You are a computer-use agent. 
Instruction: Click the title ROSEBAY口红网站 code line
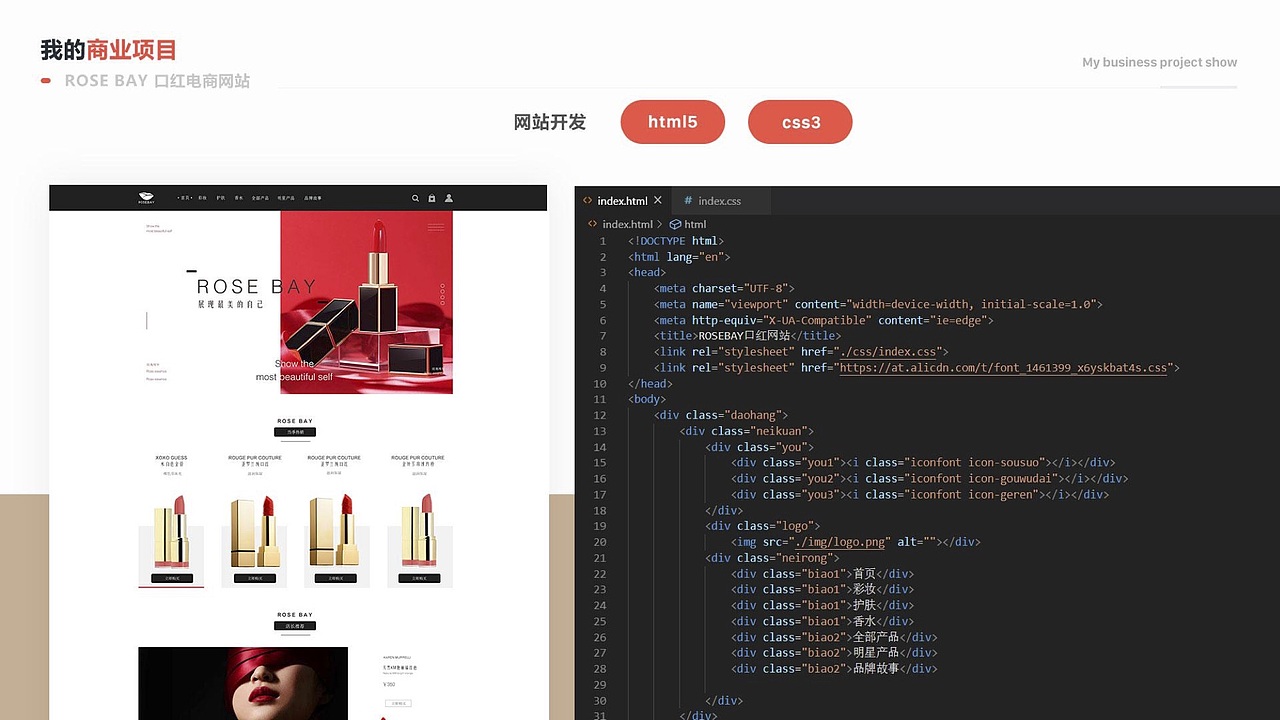pyautogui.click(x=747, y=336)
